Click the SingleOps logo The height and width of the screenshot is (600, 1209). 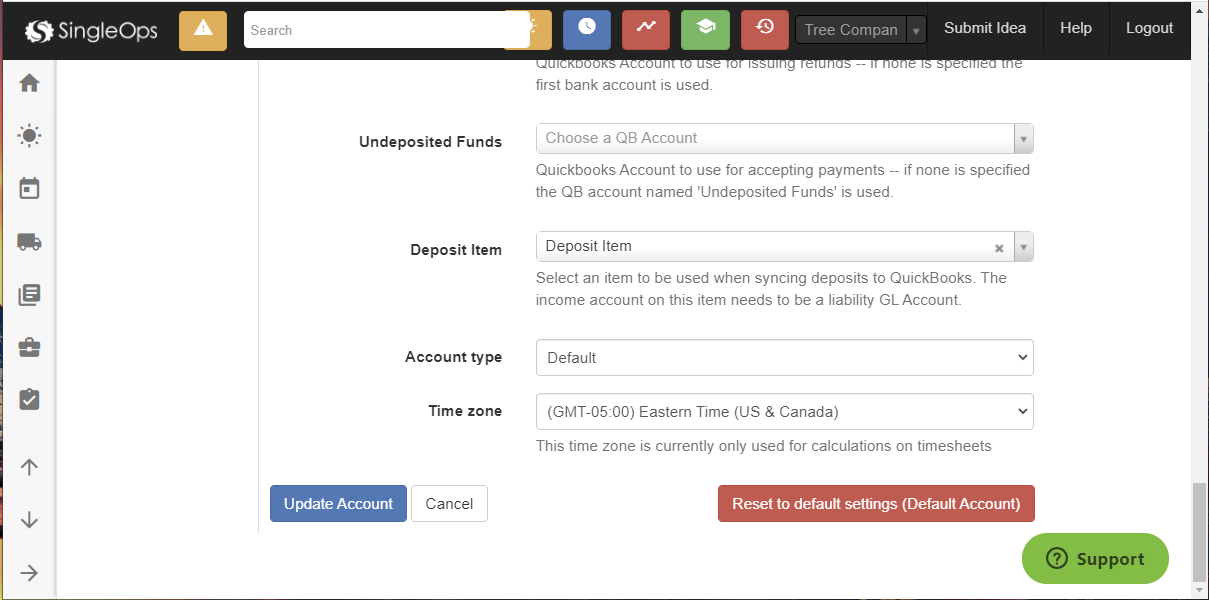tap(92, 31)
